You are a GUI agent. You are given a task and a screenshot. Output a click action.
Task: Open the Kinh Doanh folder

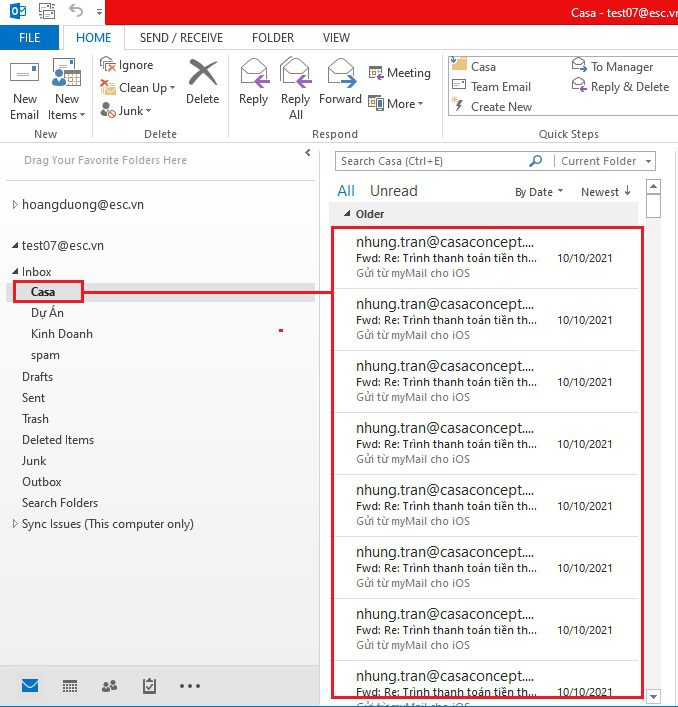(x=62, y=334)
